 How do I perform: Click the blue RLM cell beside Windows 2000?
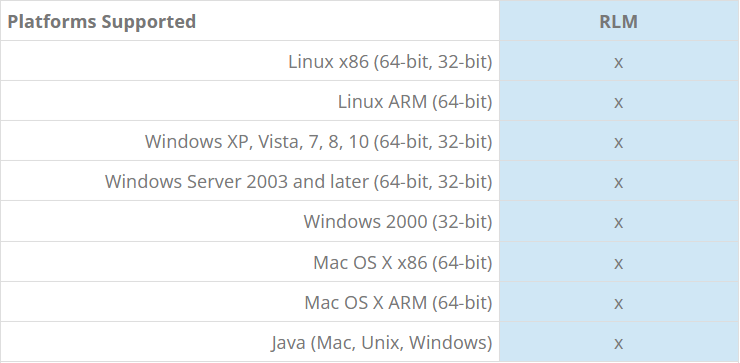point(619,221)
